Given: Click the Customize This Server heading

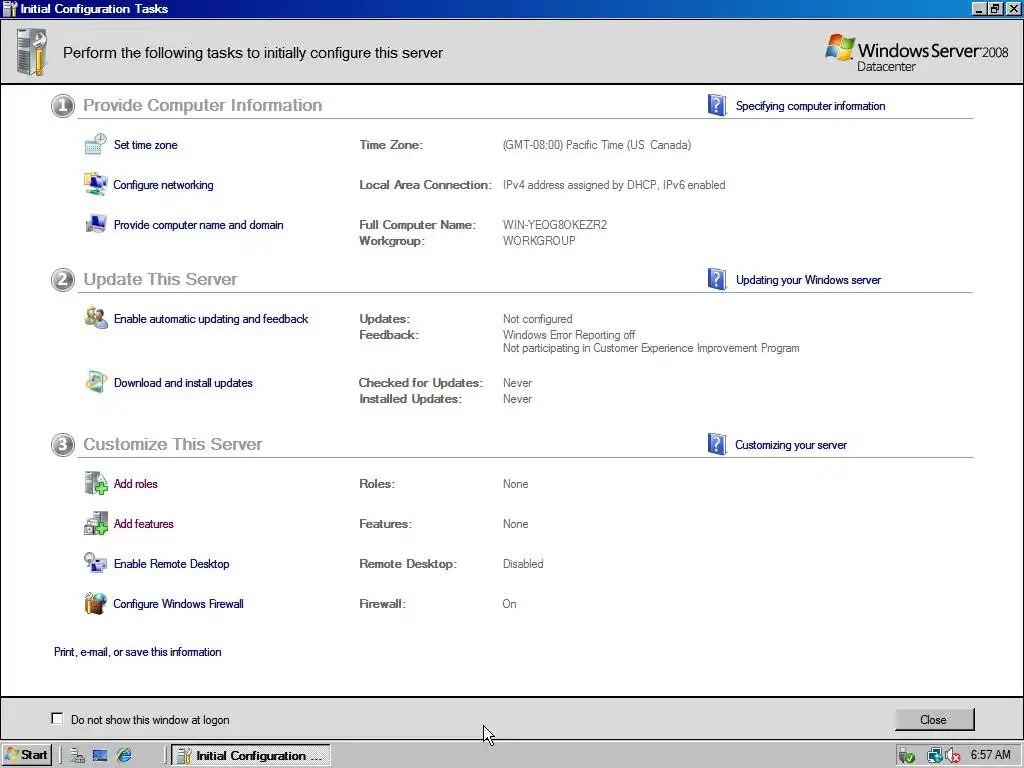Looking at the screenshot, I should coord(173,444).
